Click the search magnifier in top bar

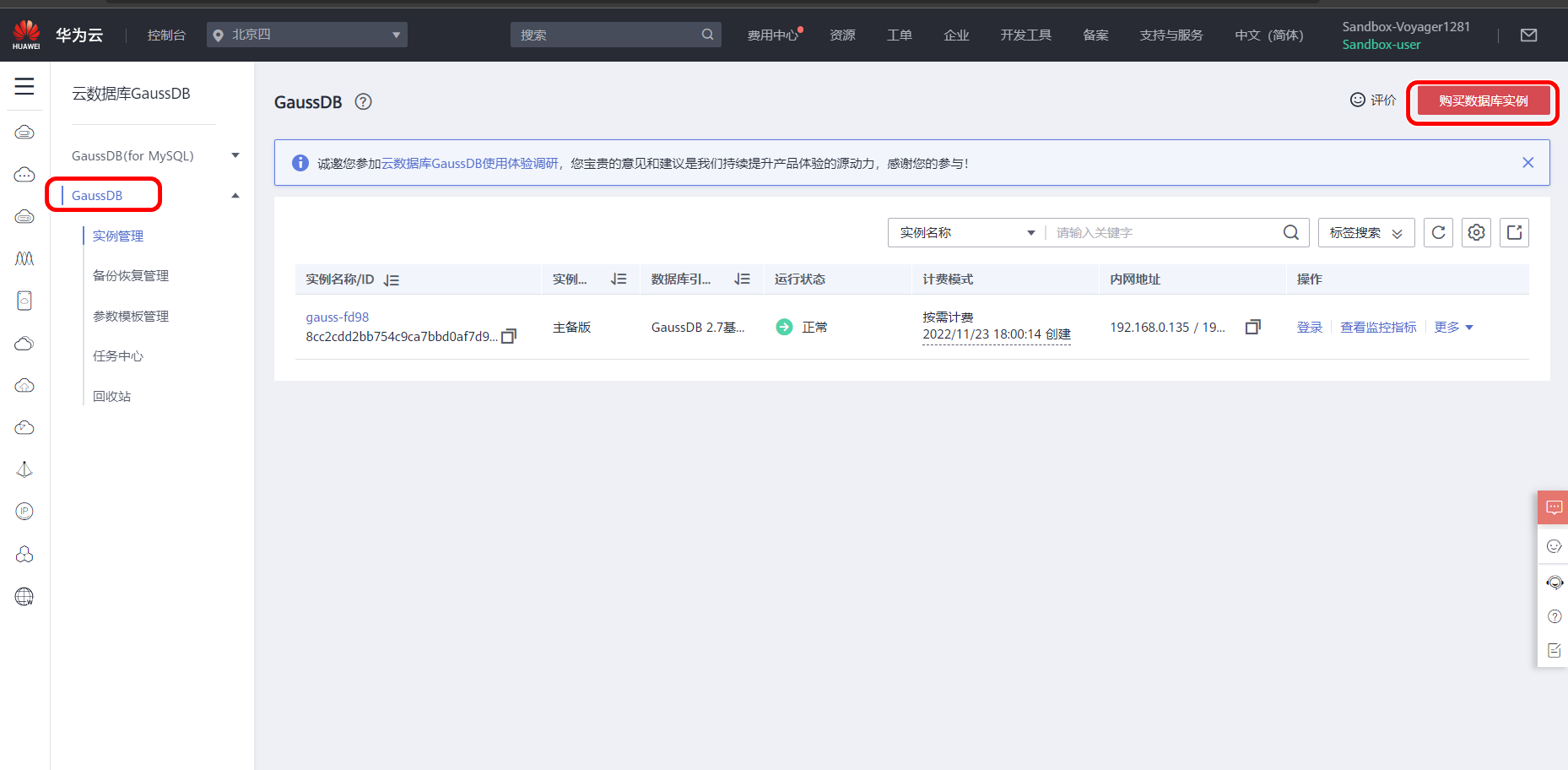707,35
